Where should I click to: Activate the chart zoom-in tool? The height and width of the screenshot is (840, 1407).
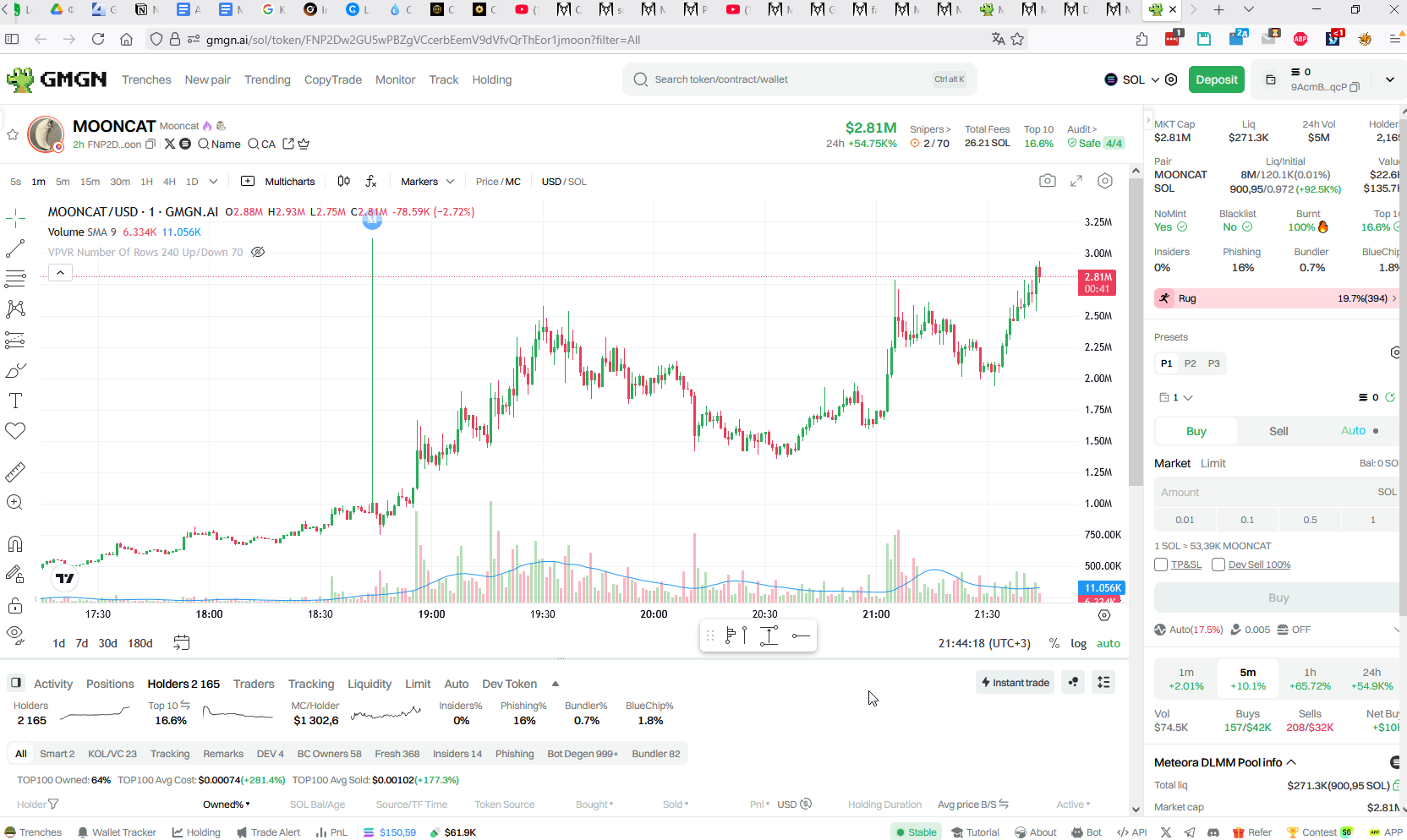coord(15,503)
